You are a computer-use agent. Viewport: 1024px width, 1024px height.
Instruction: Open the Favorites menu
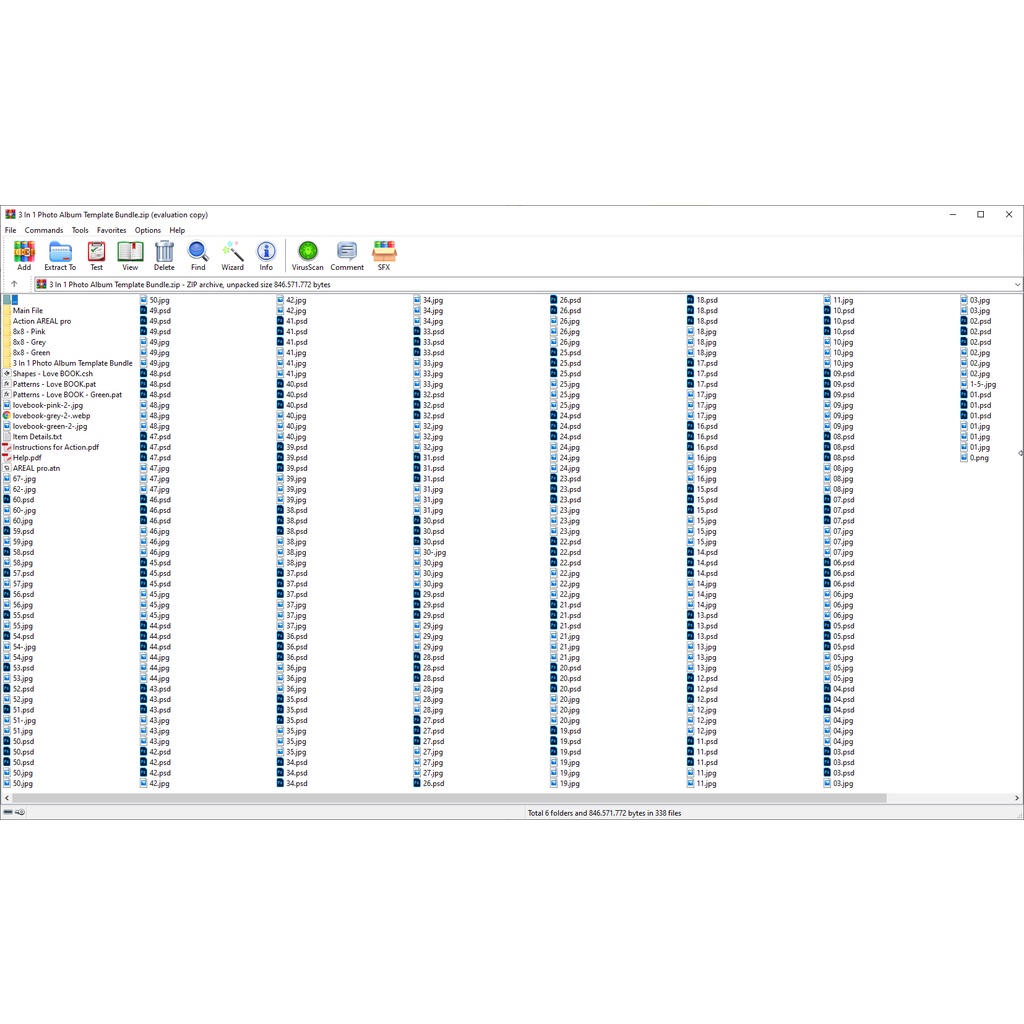click(x=111, y=230)
